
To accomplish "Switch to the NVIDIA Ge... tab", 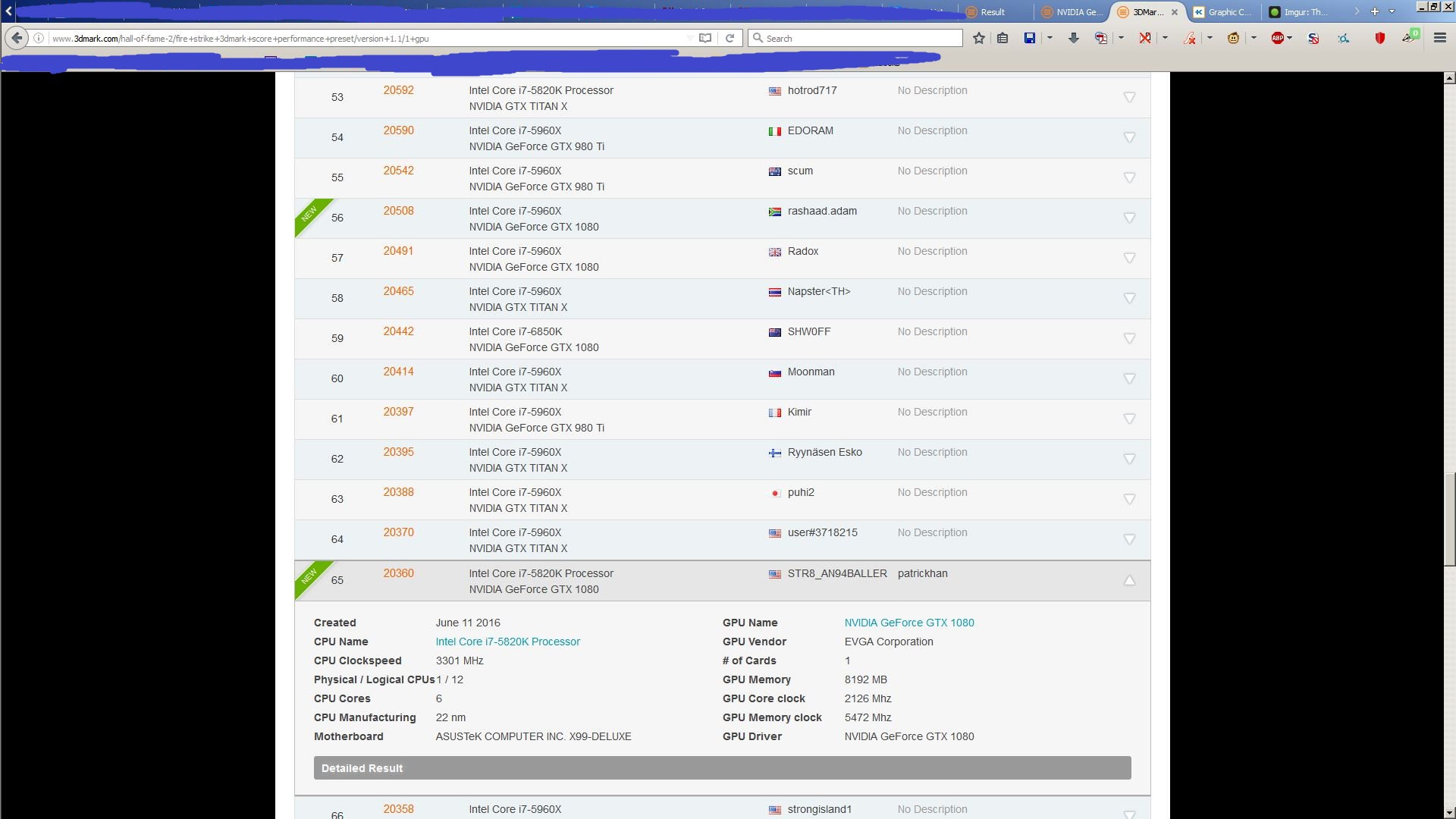I will click(1072, 11).
